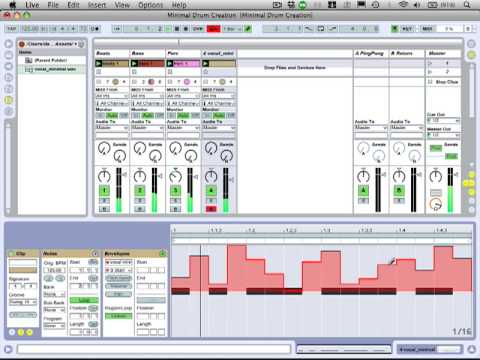Toggle the Info View triangle at bottom left
The image size is (480, 360).
pos(8,349)
